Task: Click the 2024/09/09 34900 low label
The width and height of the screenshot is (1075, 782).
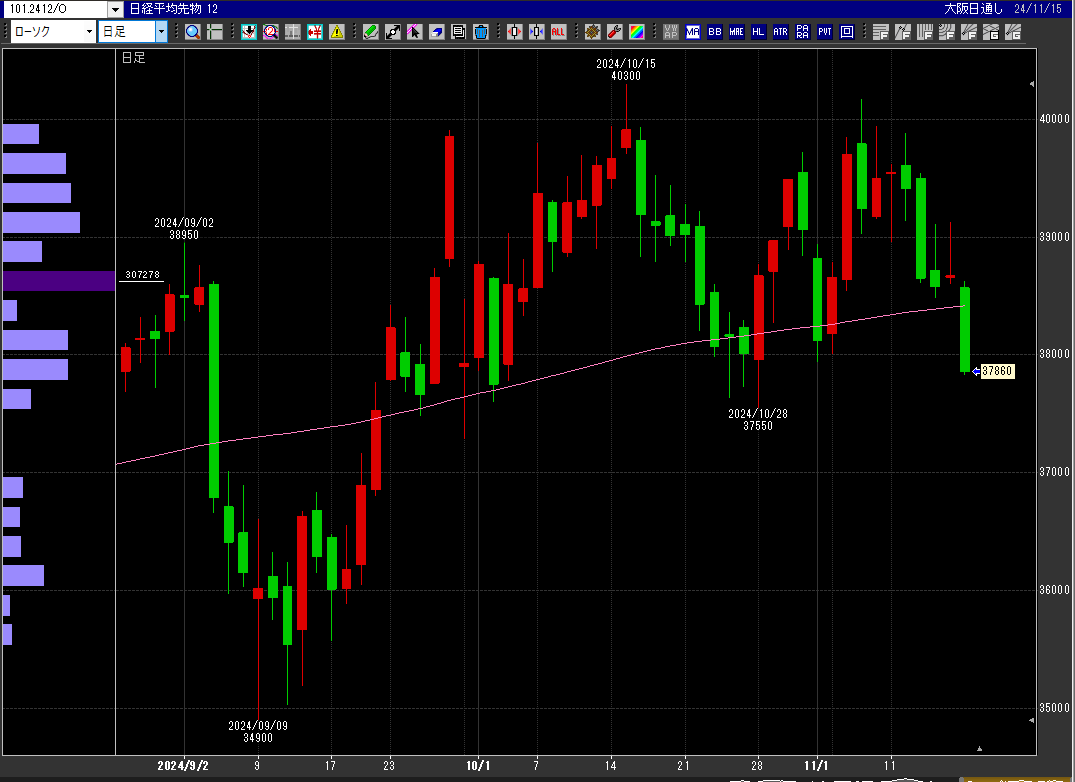Action: [258, 731]
